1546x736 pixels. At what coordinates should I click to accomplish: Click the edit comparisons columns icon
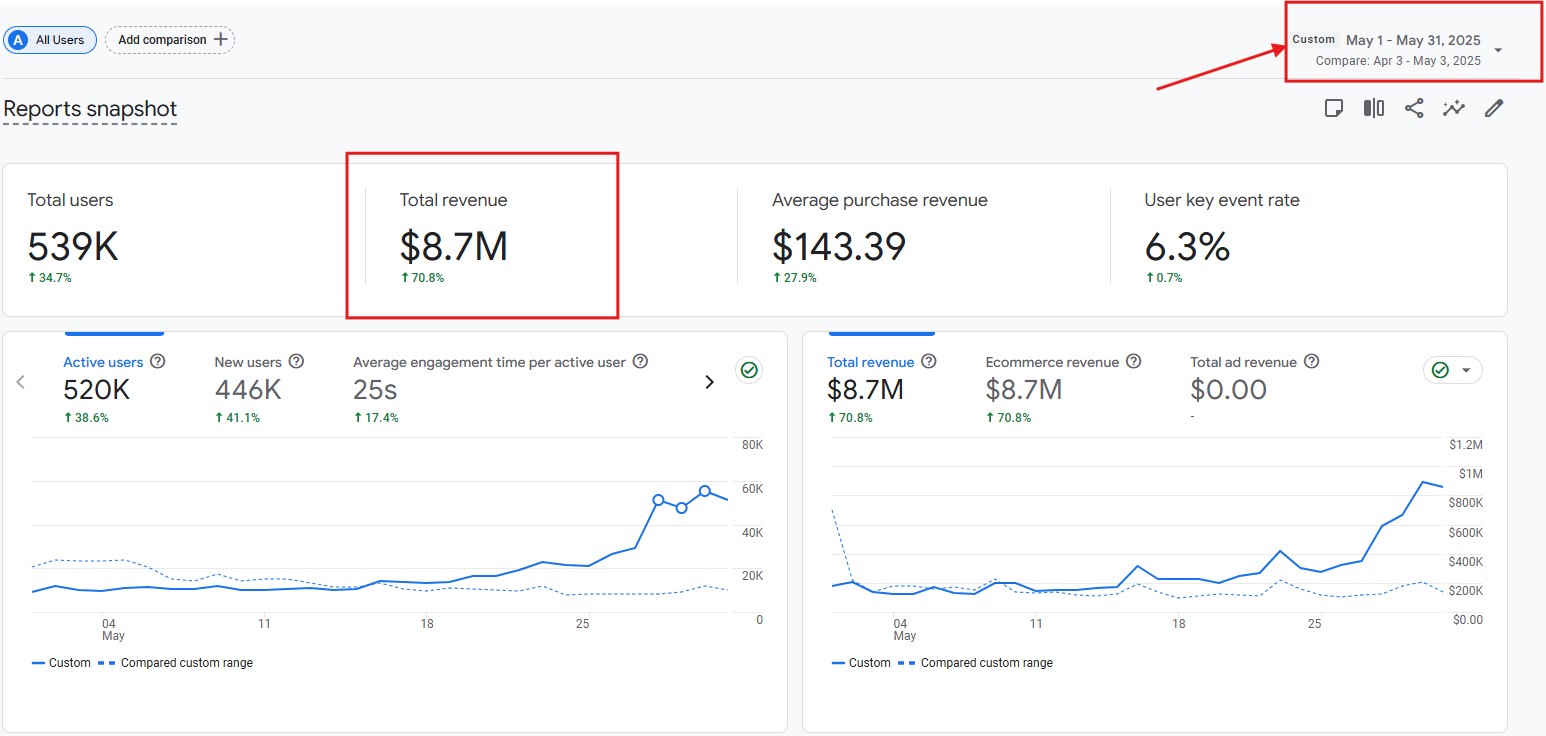coord(1374,108)
